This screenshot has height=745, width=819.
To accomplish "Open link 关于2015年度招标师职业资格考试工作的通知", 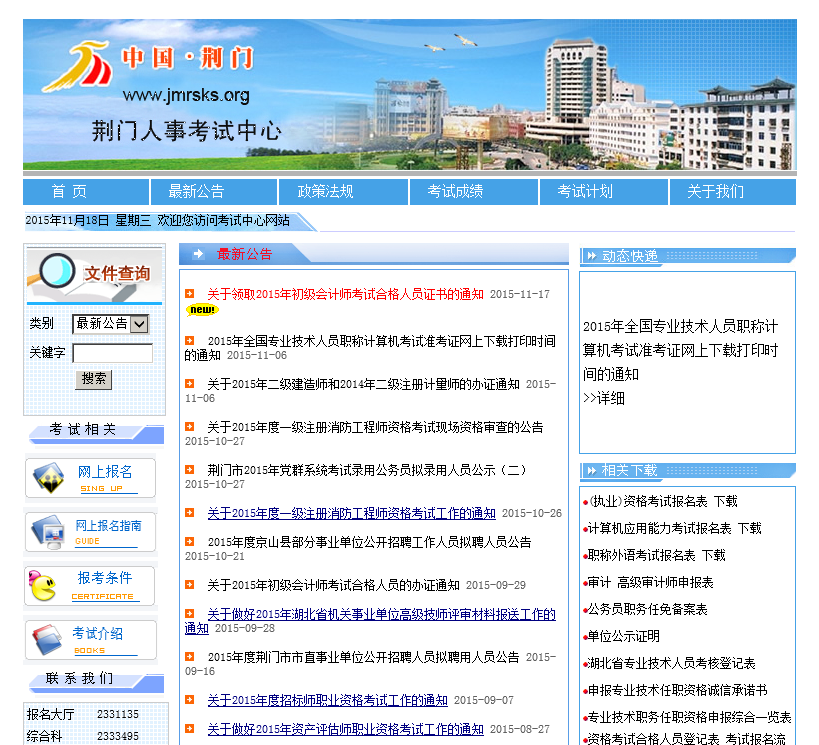I will click(327, 700).
